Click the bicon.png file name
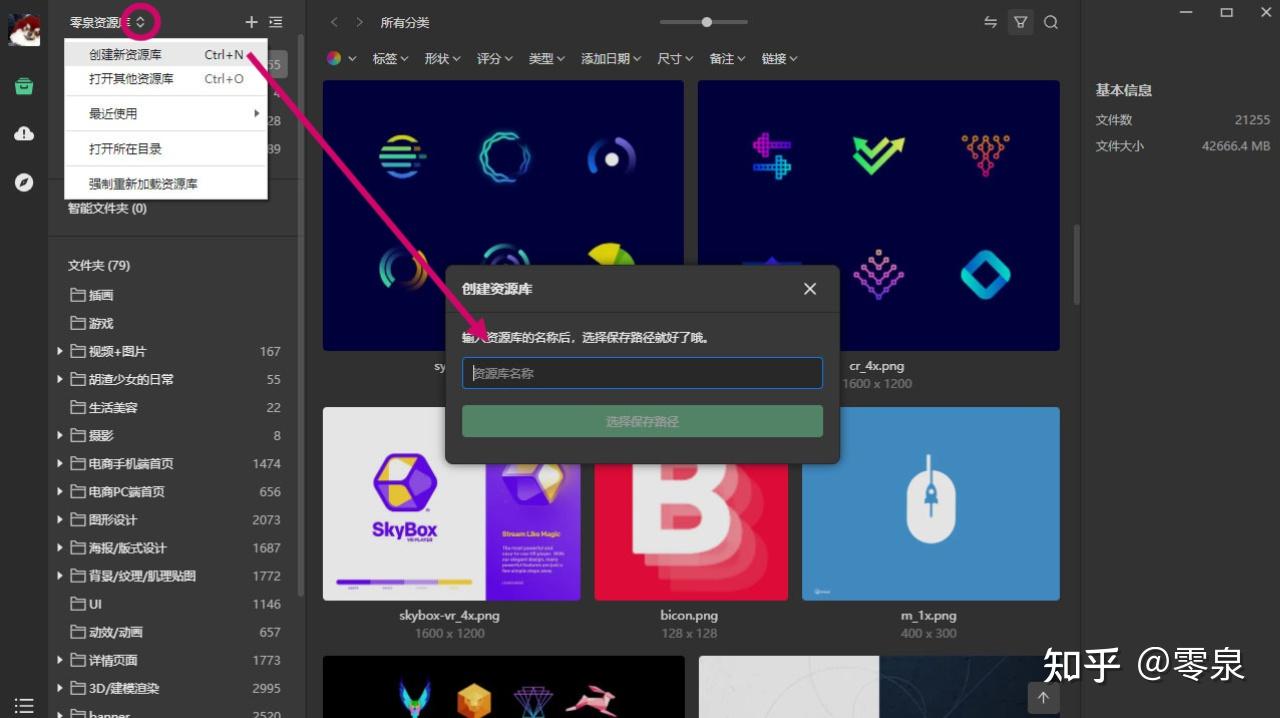Screen dimensions: 1280x718 click(689, 616)
